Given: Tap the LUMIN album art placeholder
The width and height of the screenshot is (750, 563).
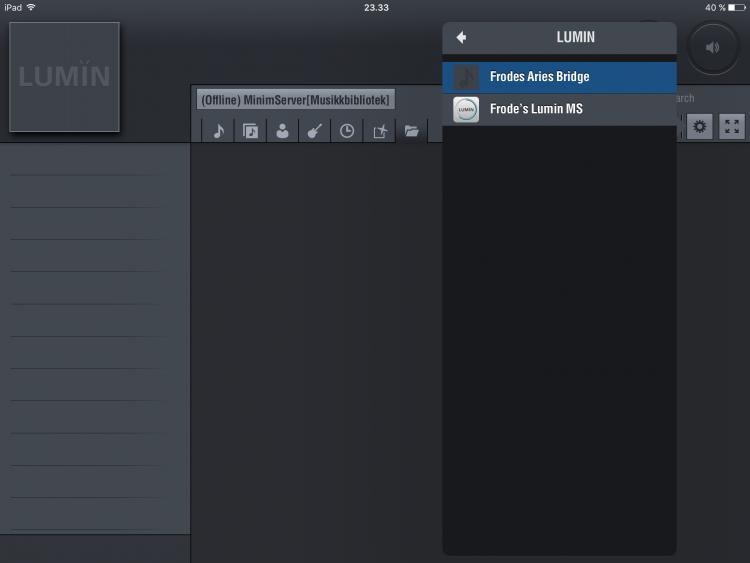Looking at the screenshot, I should (x=65, y=77).
